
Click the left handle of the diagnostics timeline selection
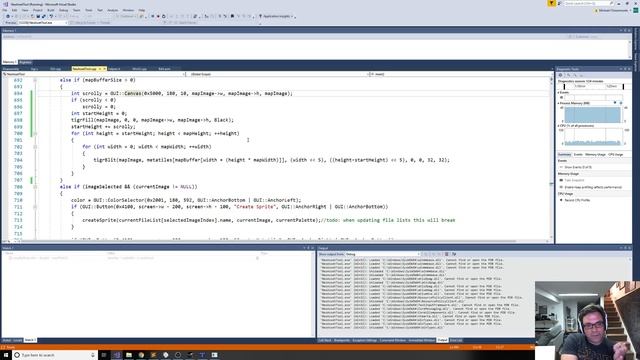point(564,86)
